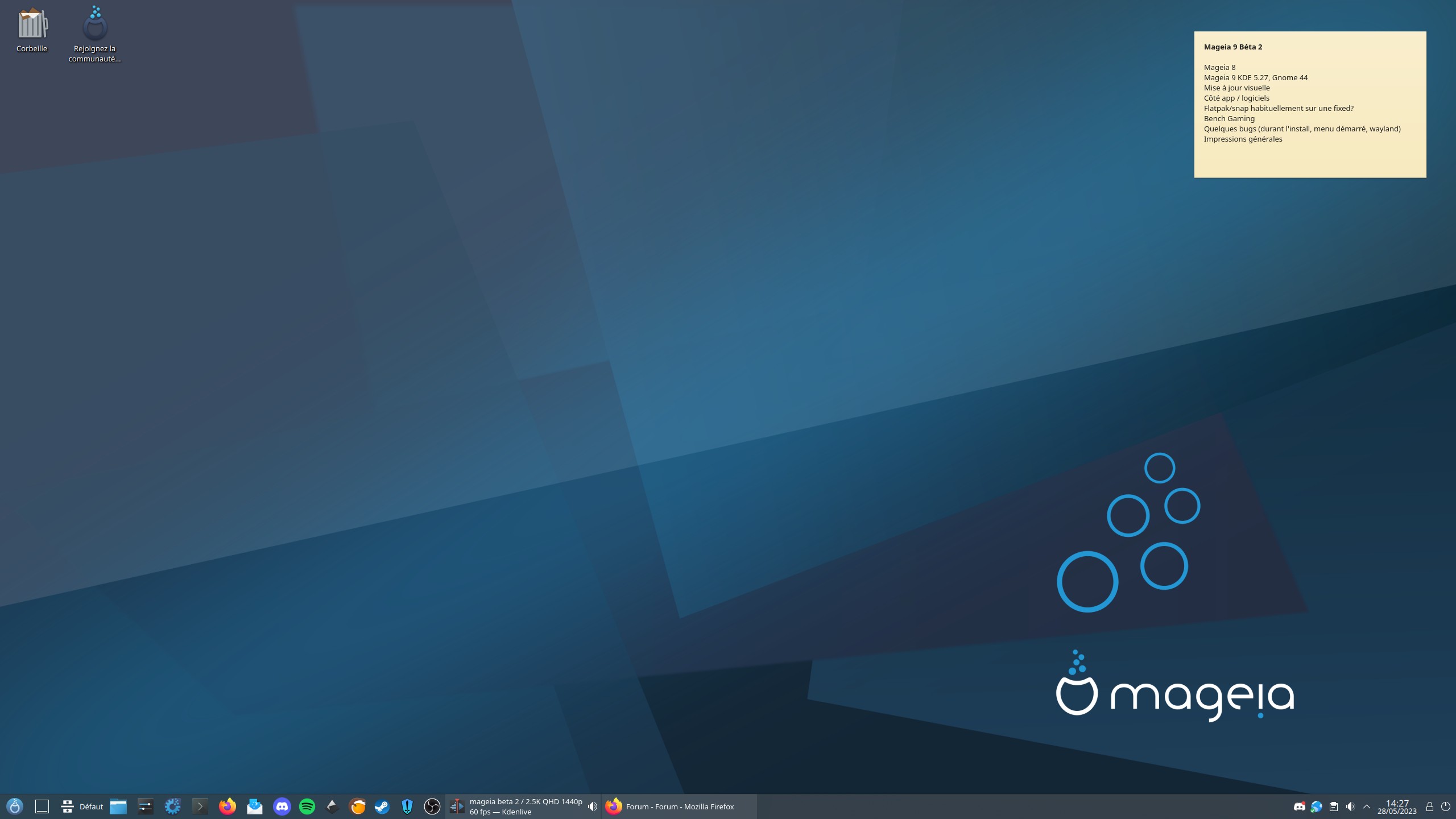This screenshot has width=1456, height=819.
Task: Open Discord tray icon with notification
Action: pyautogui.click(x=1300, y=806)
